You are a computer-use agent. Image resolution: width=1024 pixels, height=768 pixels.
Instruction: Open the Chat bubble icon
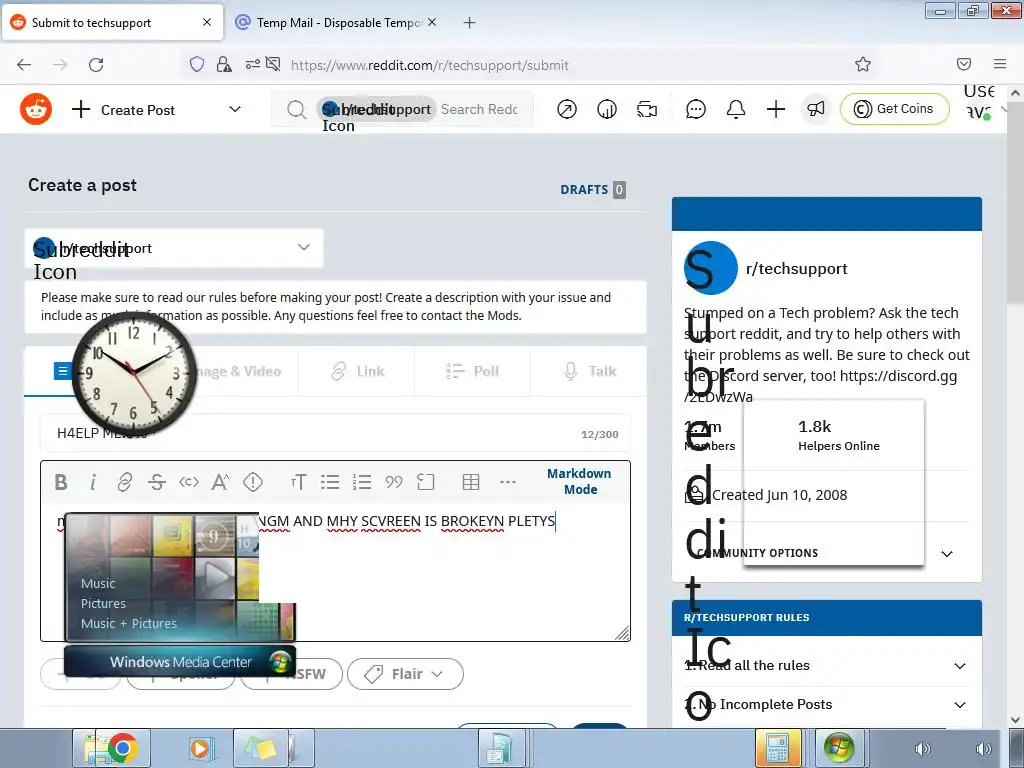coord(696,109)
